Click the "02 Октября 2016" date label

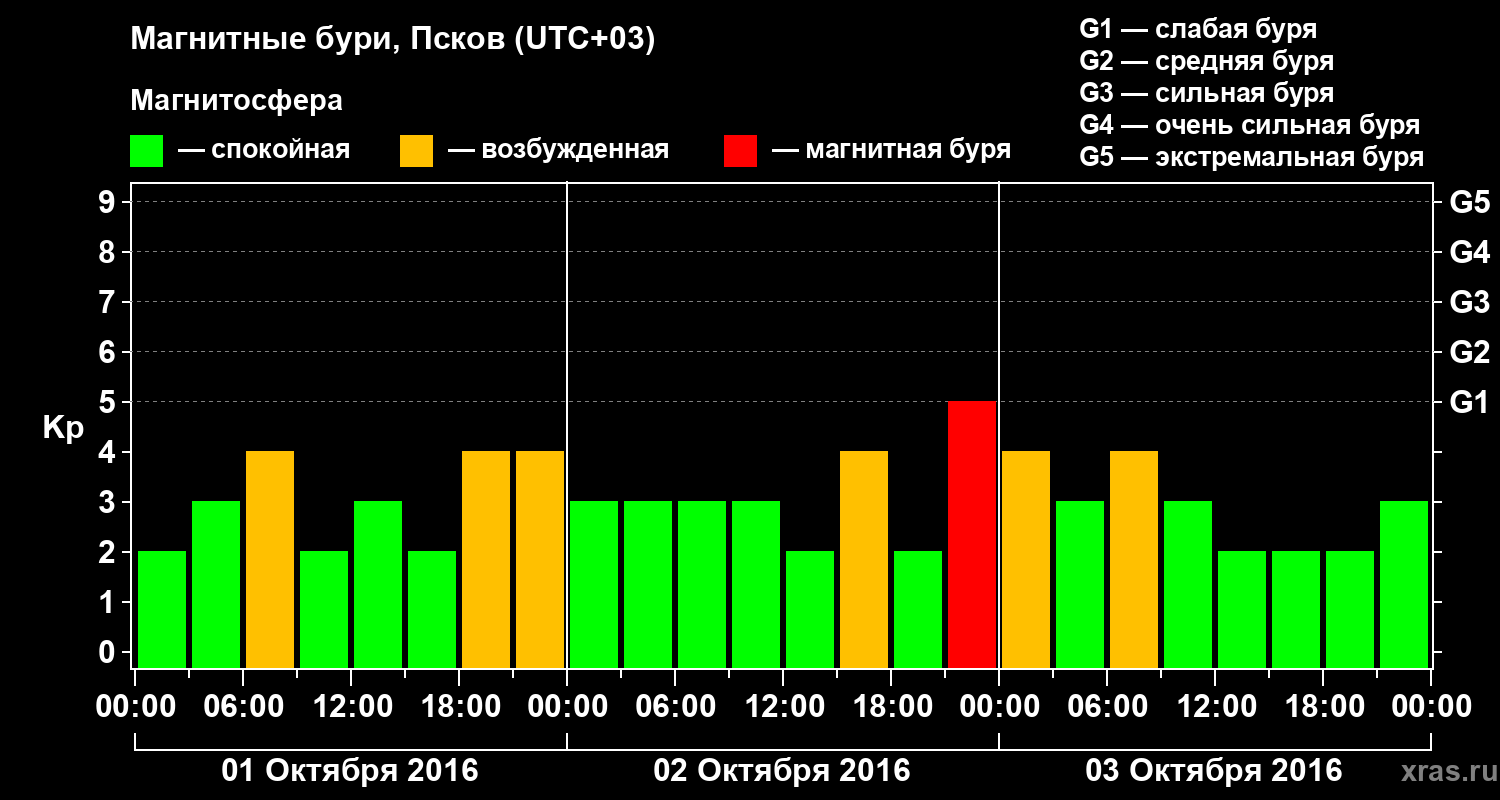782,771
